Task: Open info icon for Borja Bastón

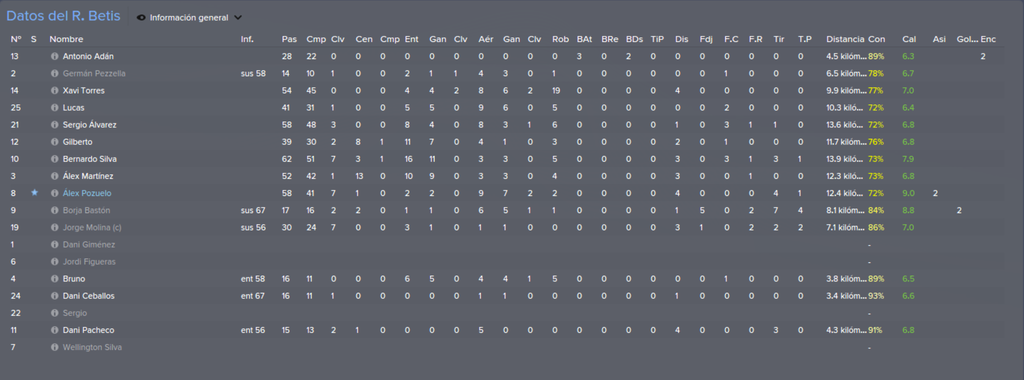Action: [x=55, y=210]
